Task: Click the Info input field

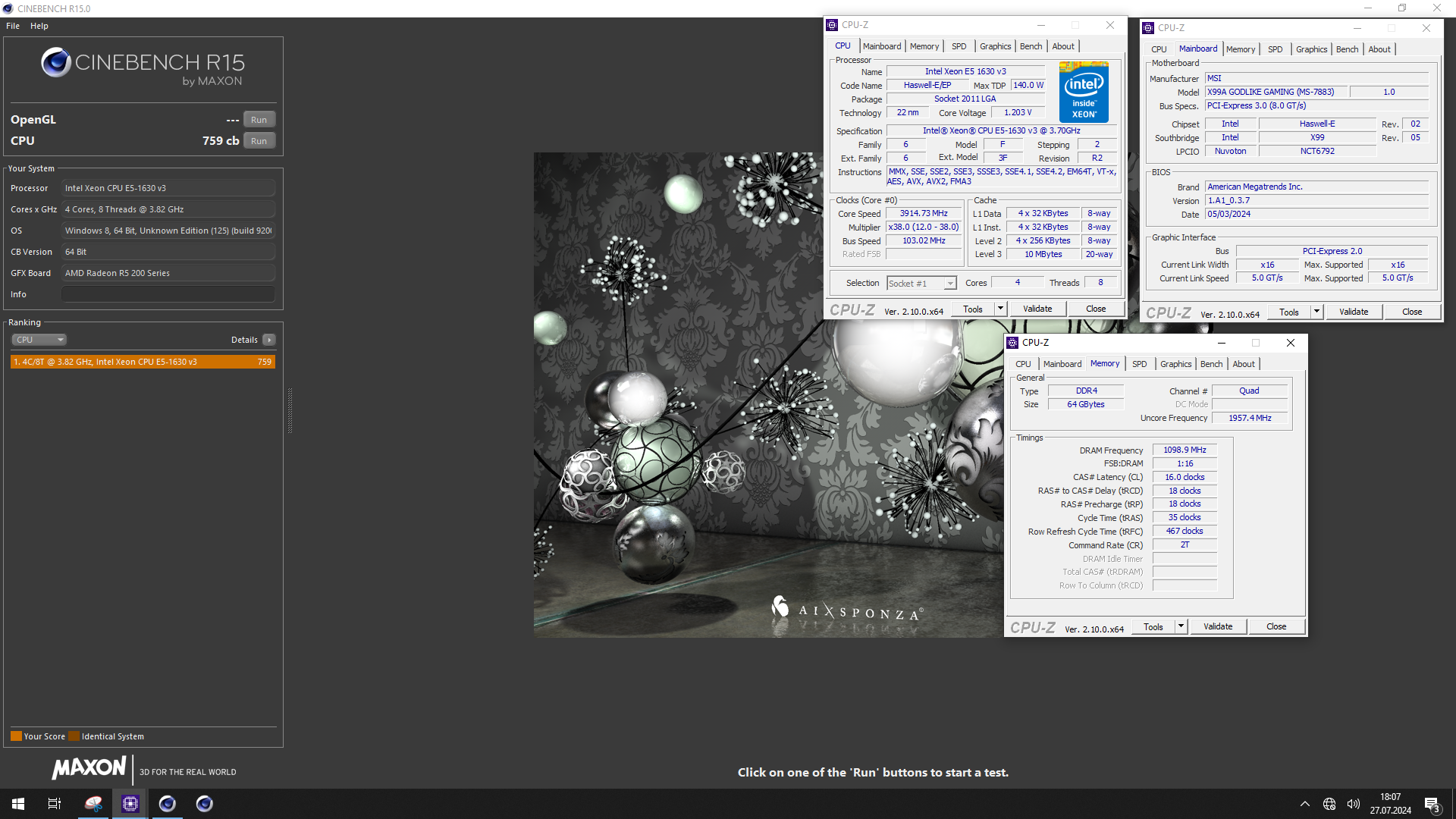Action: (x=168, y=294)
